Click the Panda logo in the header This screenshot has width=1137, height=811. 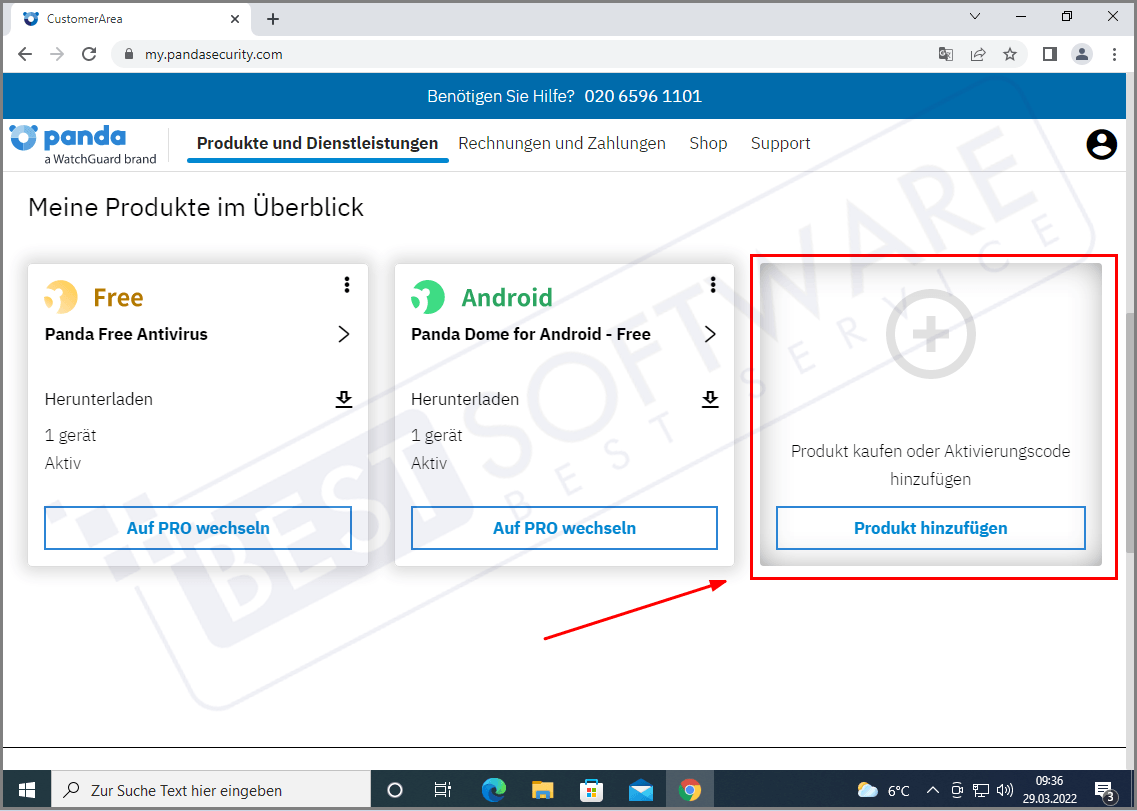click(68, 143)
